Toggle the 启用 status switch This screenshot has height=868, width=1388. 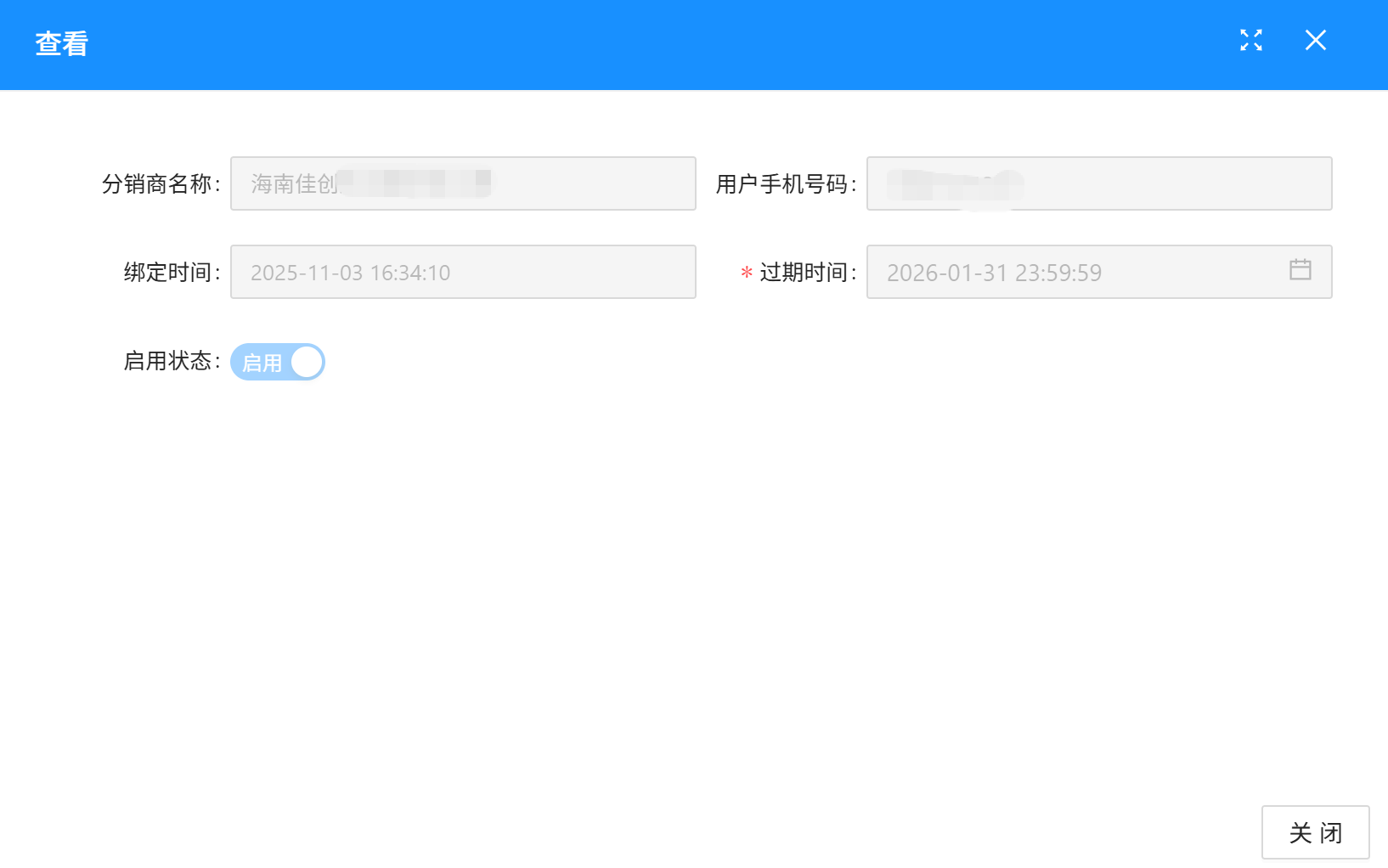(277, 362)
